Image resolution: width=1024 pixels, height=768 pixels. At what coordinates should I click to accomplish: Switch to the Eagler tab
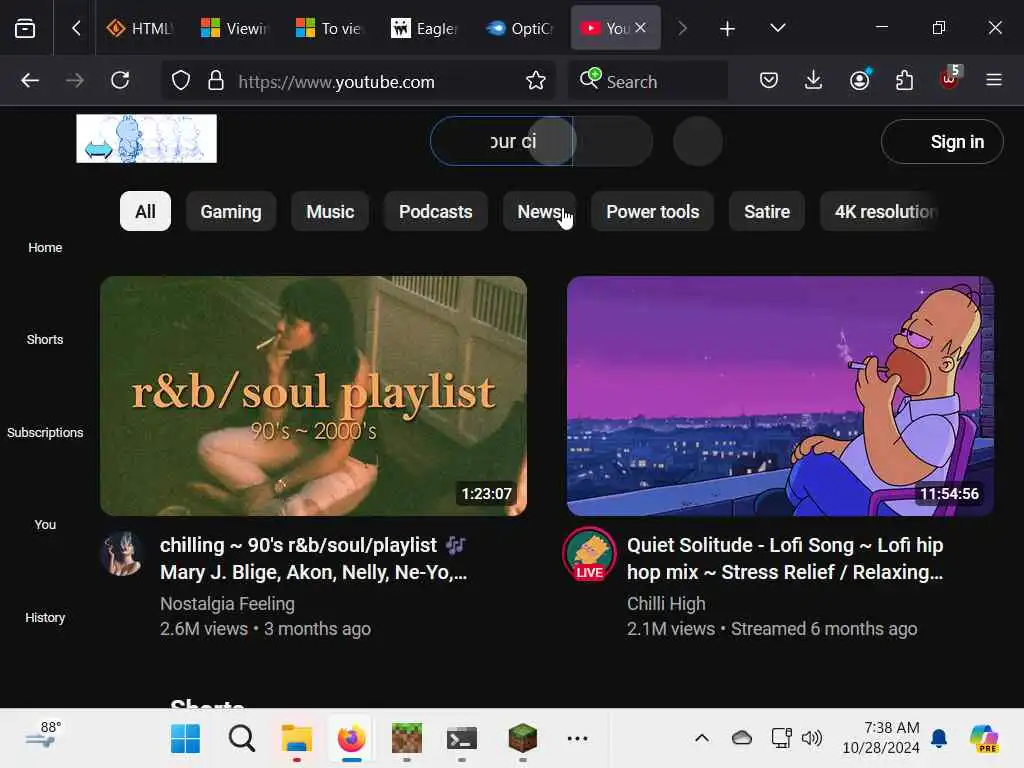424,28
